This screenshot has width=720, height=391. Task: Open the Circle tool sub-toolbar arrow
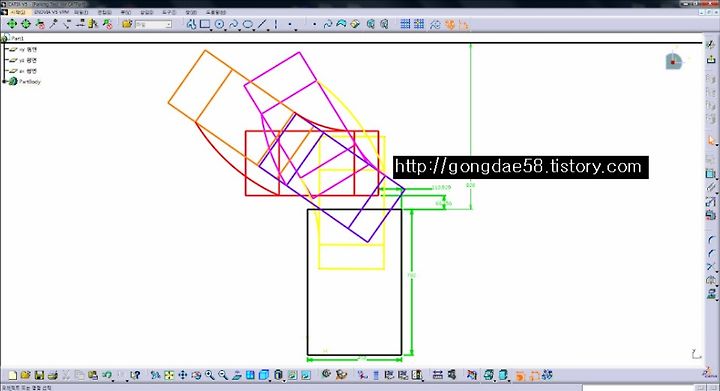click(x=225, y=30)
